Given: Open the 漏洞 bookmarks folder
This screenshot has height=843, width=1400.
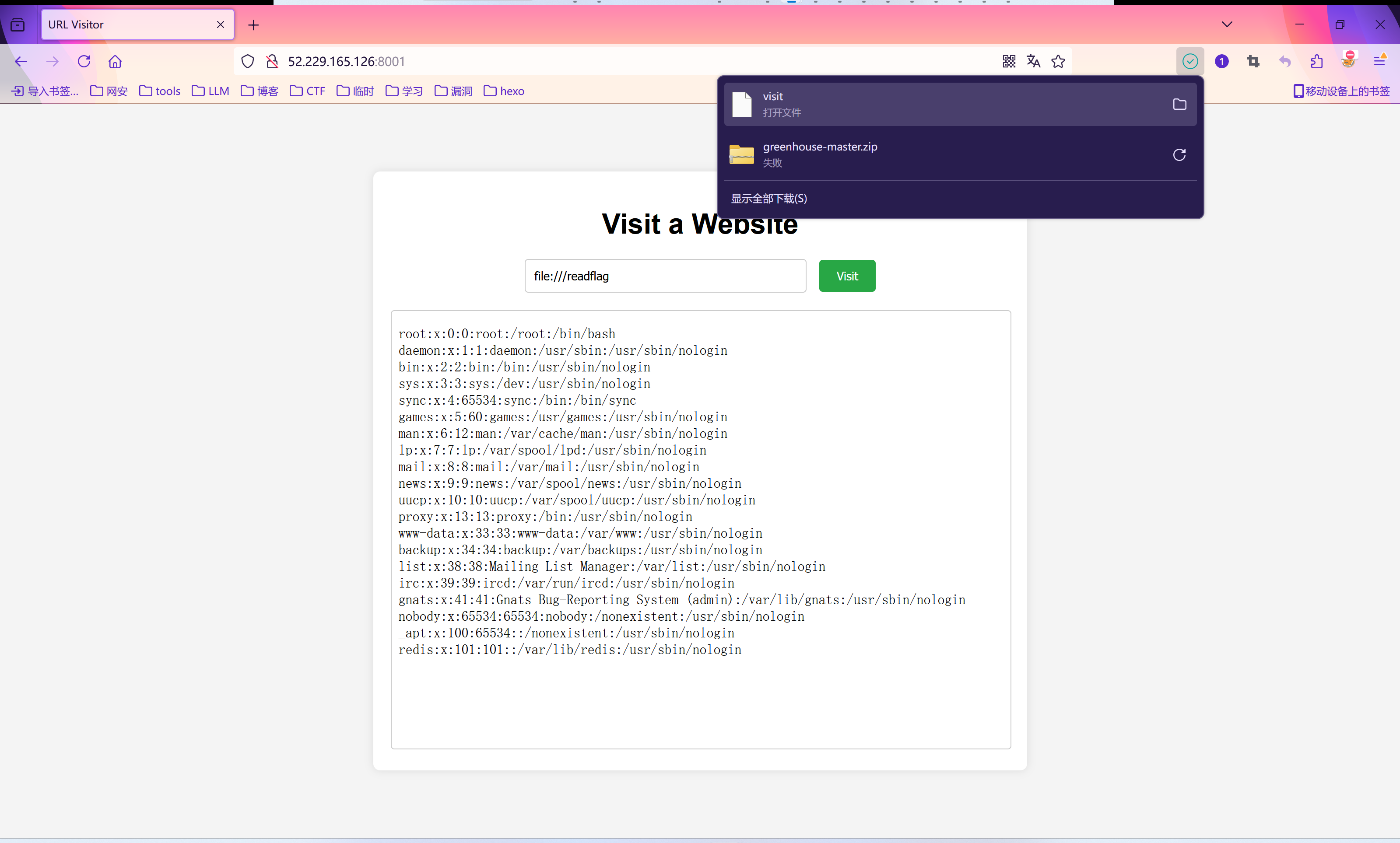Looking at the screenshot, I should pyautogui.click(x=453, y=91).
